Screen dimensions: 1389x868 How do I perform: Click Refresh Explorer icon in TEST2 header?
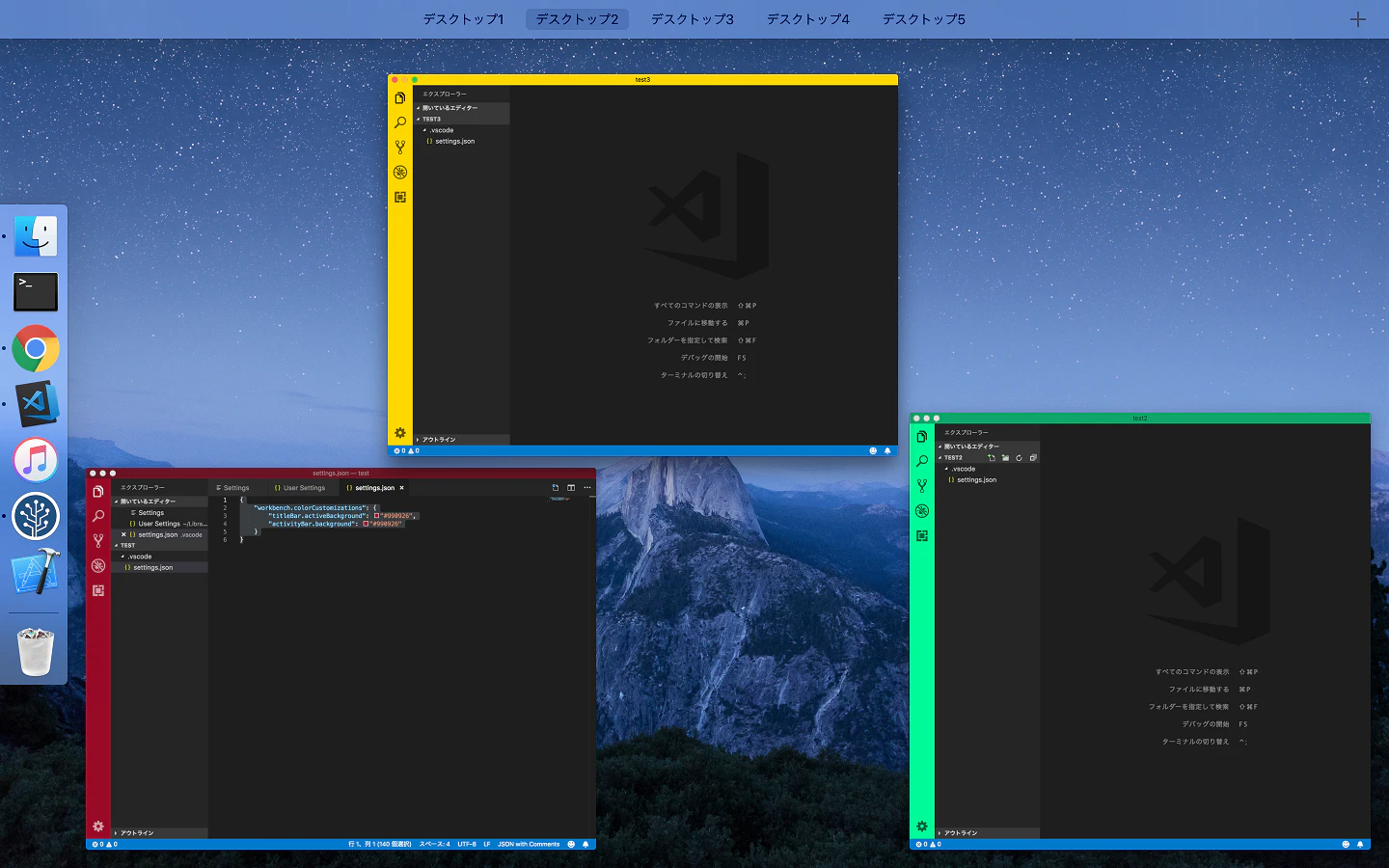(1019, 458)
